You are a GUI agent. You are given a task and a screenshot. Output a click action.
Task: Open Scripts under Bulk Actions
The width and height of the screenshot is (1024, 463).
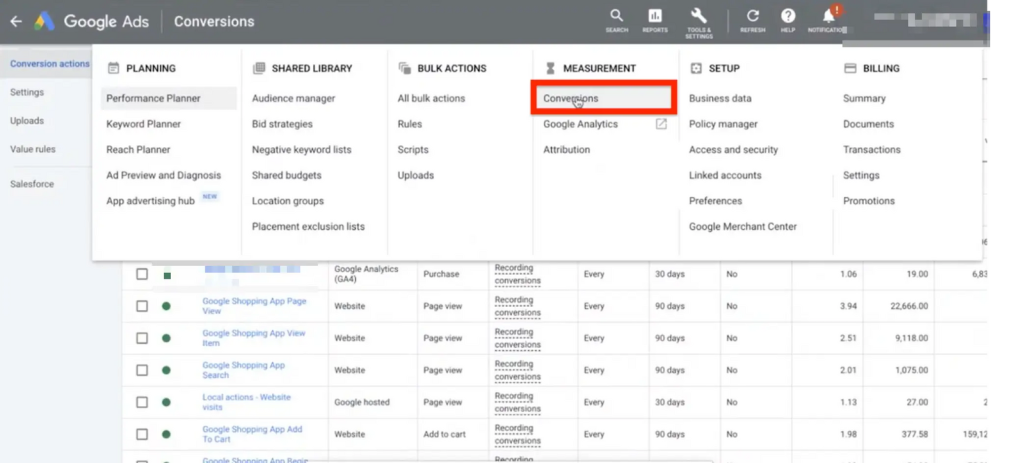pyautogui.click(x=413, y=150)
